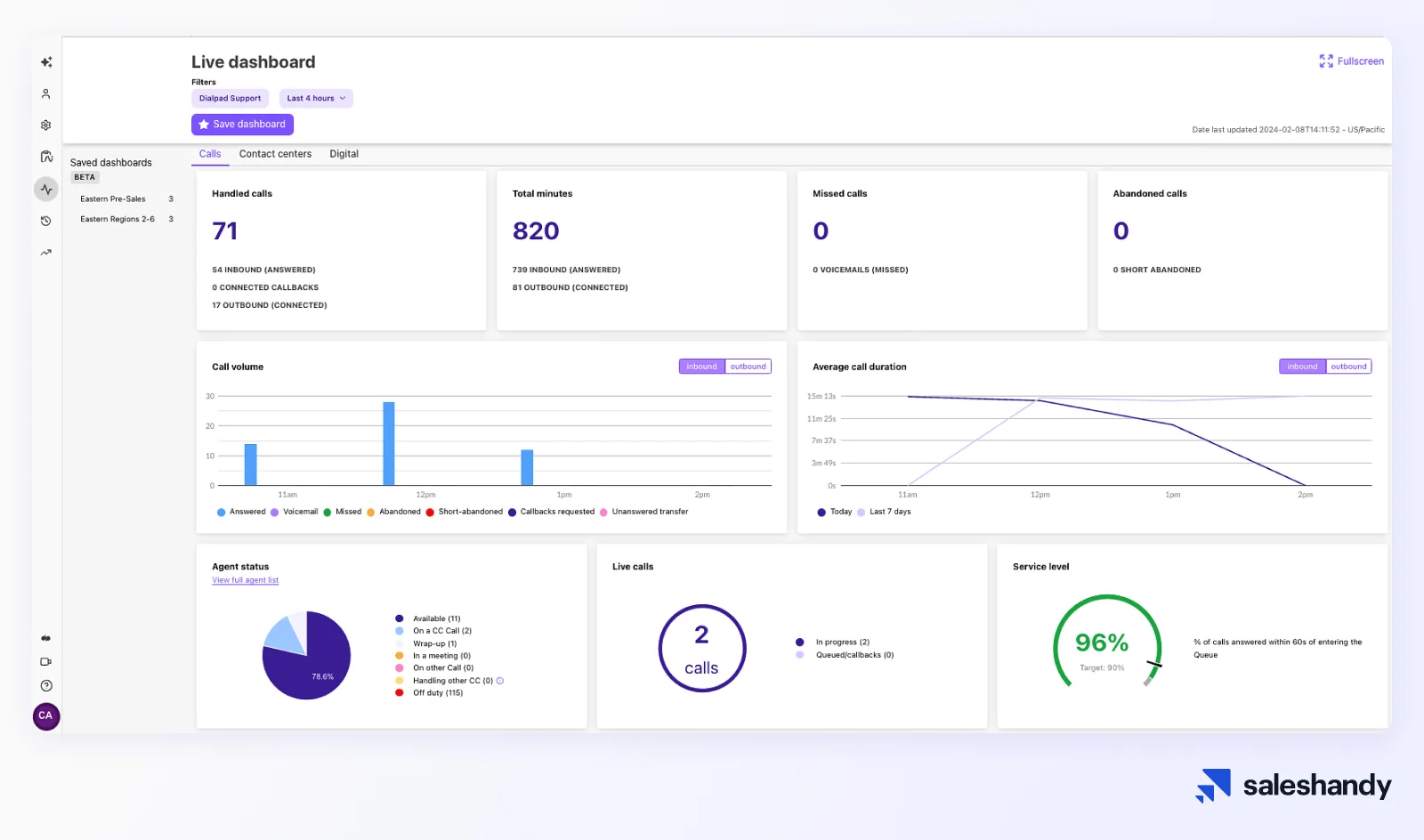This screenshot has height=840, width=1424.
Task: Toggle inbound in Average call duration
Action: click(1302, 367)
